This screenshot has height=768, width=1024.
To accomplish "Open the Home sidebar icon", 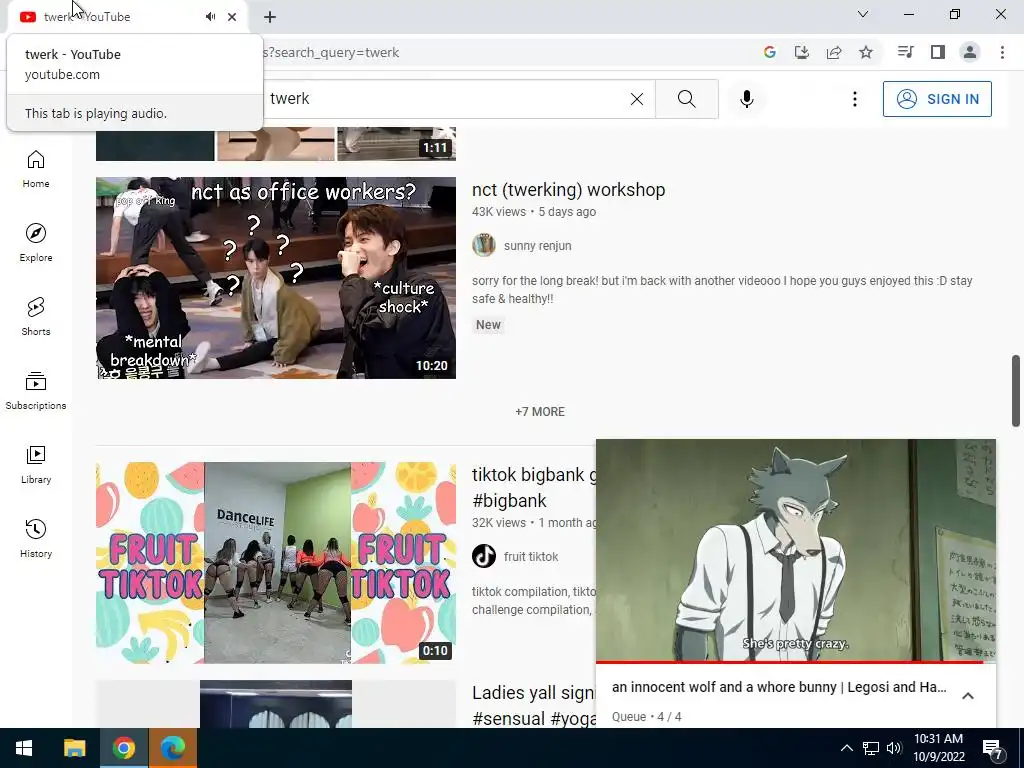I will tap(36, 168).
